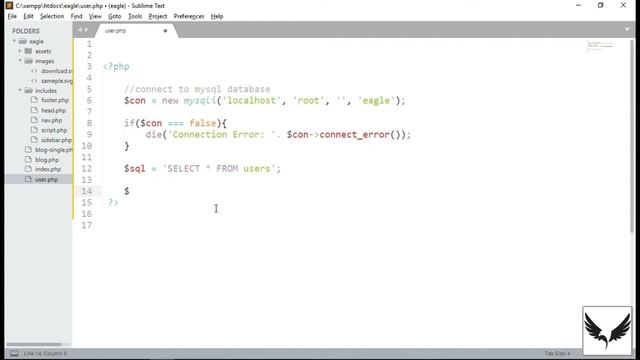The height and width of the screenshot is (360, 640).
Task: Open the Preferences menu
Action: click(x=189, y=16)
